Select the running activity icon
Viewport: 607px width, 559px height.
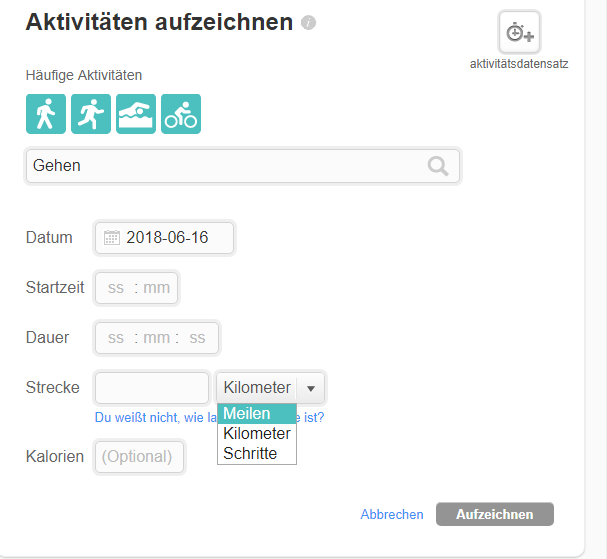tap(91, 114)
